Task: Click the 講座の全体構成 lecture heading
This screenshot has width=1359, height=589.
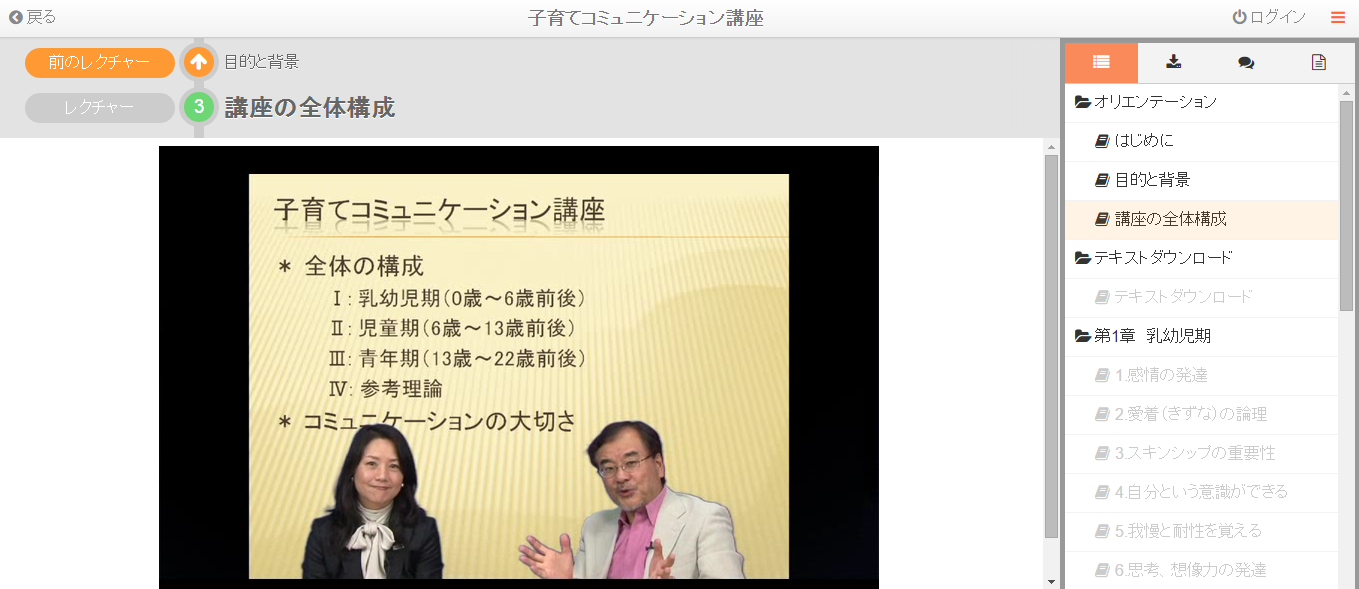Action: tap(310, 108)
